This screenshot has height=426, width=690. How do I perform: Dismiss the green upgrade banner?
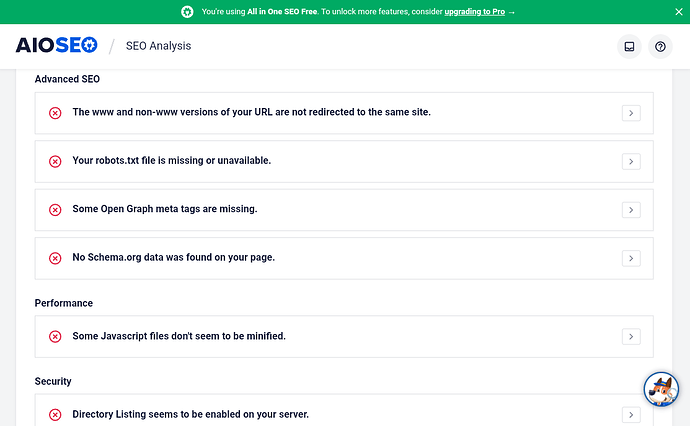(x=679, y=12)
